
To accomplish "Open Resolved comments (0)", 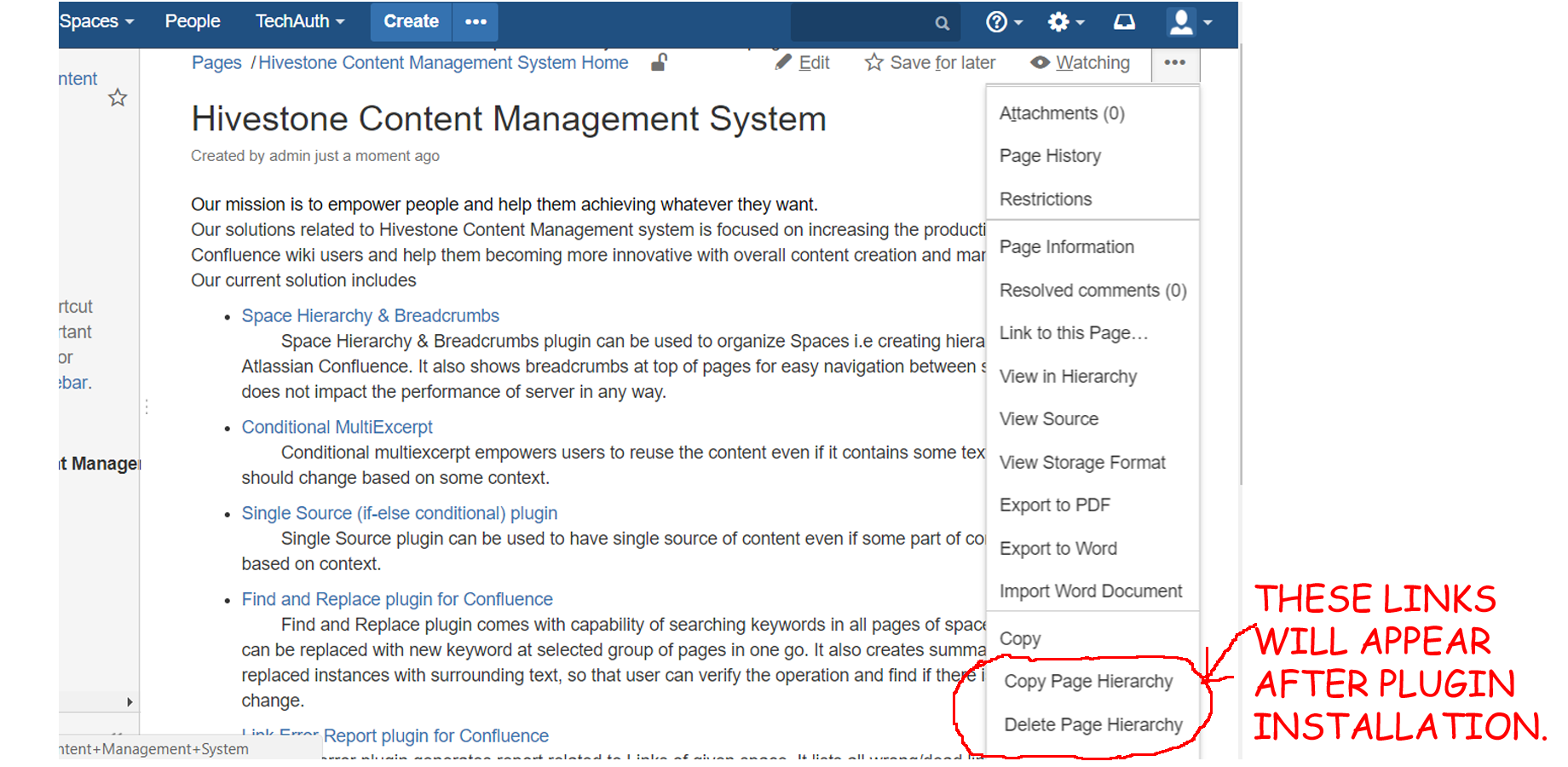I will coord(1092,291).
